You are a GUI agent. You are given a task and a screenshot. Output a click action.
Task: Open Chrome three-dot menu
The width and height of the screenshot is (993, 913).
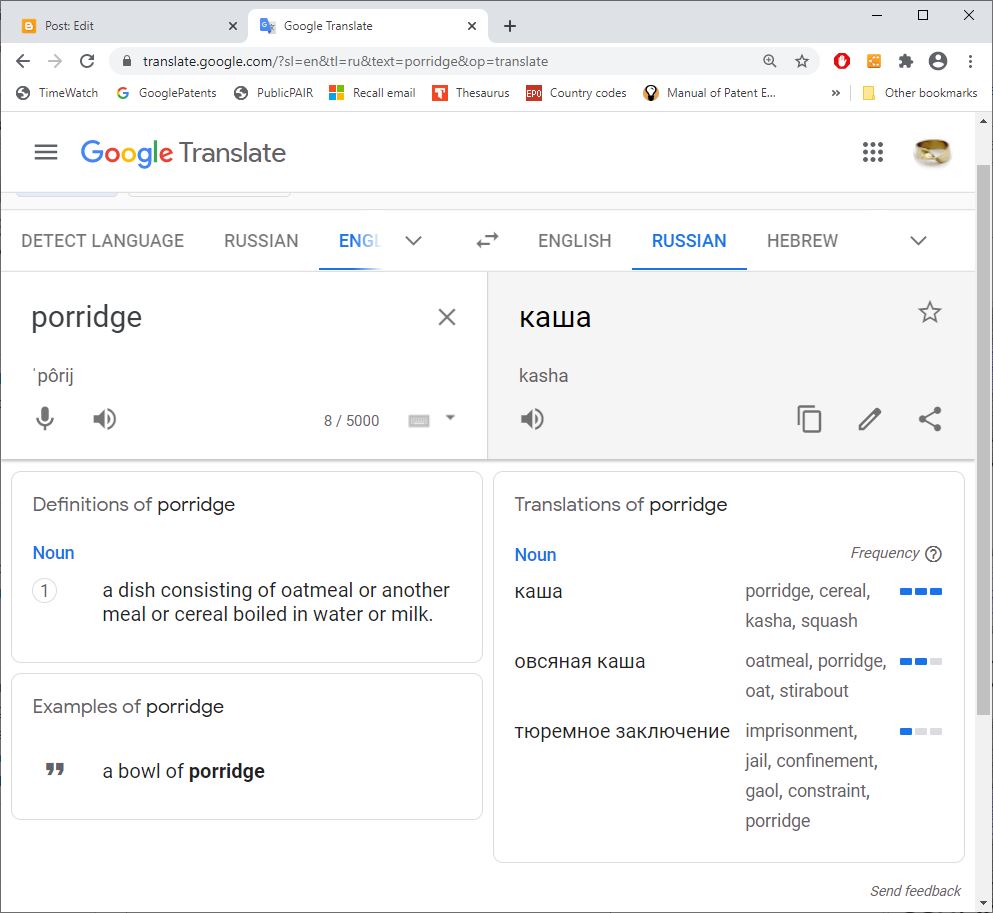click(x=970, y=61)
